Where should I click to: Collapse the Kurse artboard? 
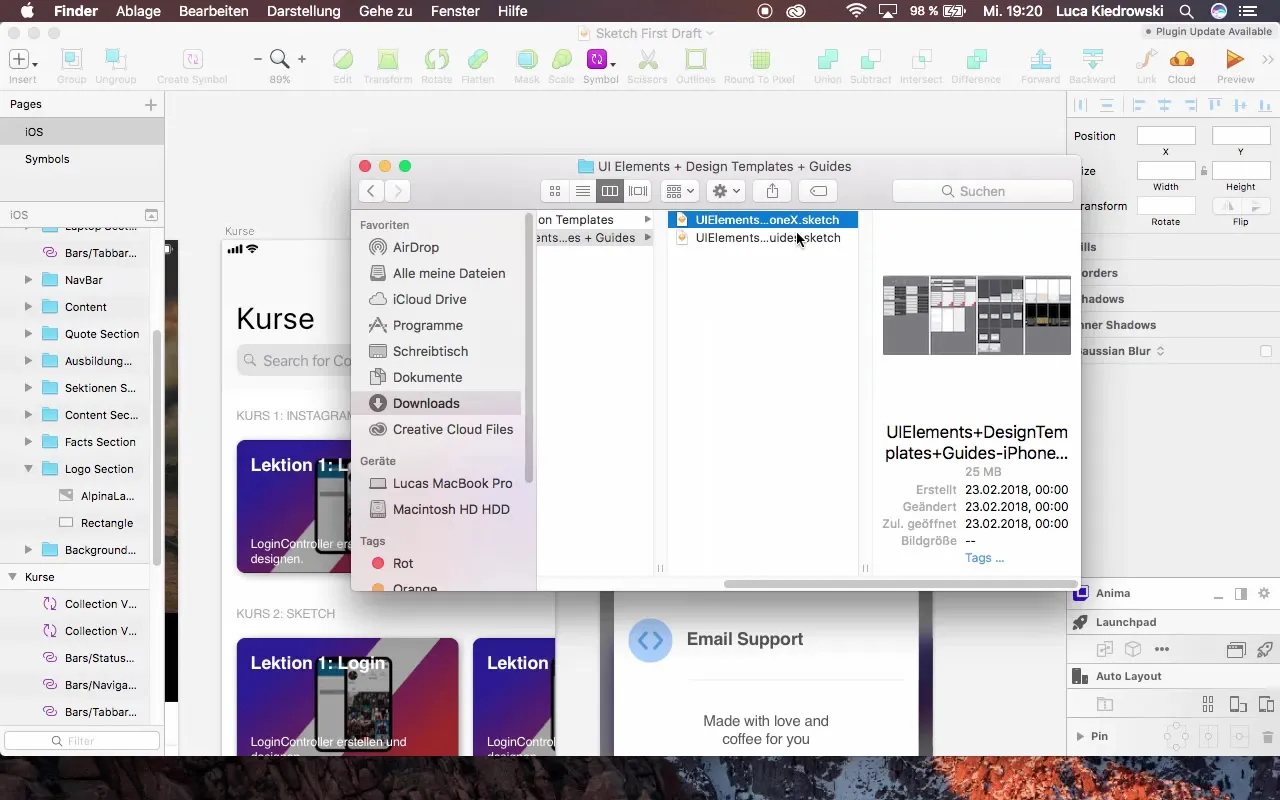pyautogui.click(x=13, y=577)
